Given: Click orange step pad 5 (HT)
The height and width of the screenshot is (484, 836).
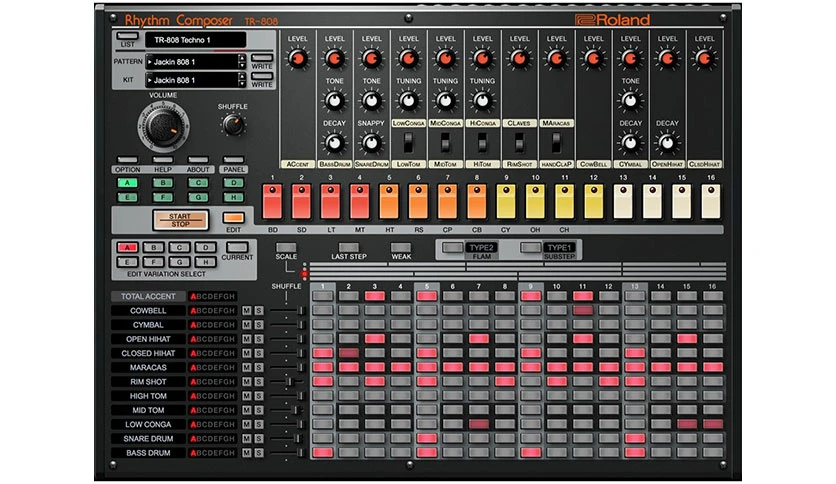Looking at the screenshot, I should click(389, 201).
